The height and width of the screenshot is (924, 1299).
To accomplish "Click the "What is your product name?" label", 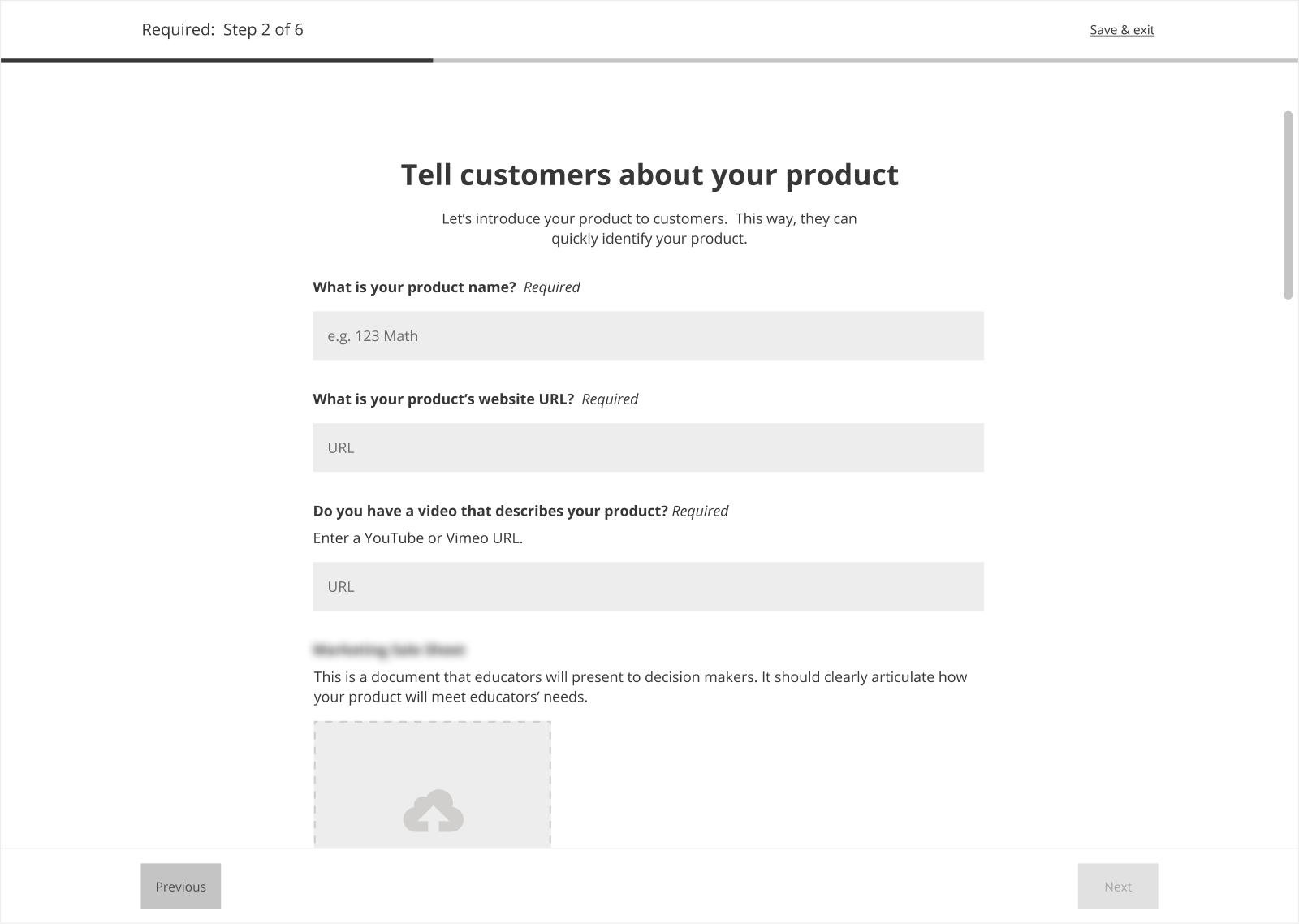I will 414,287.
